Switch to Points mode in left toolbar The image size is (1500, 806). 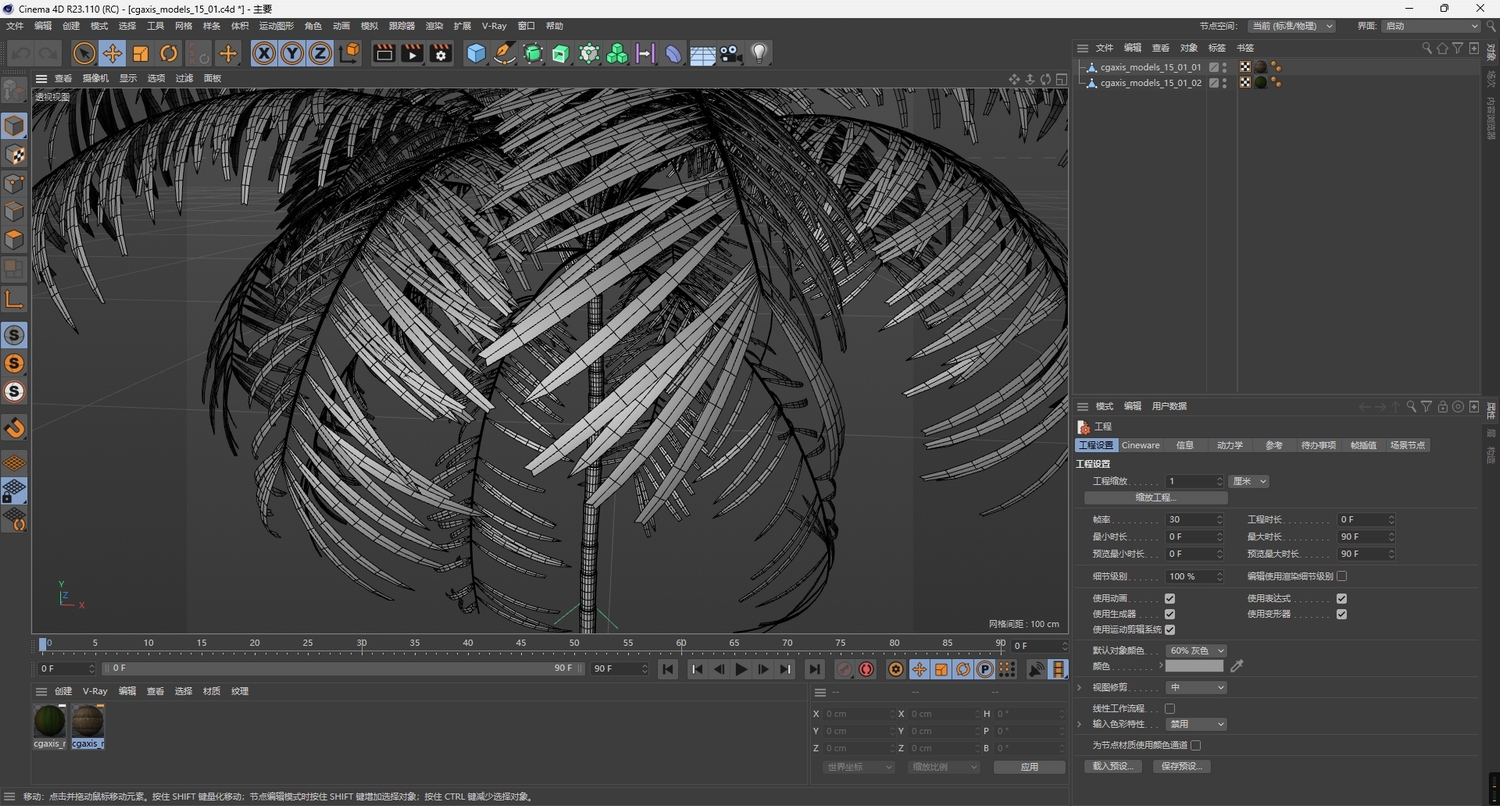14,184
